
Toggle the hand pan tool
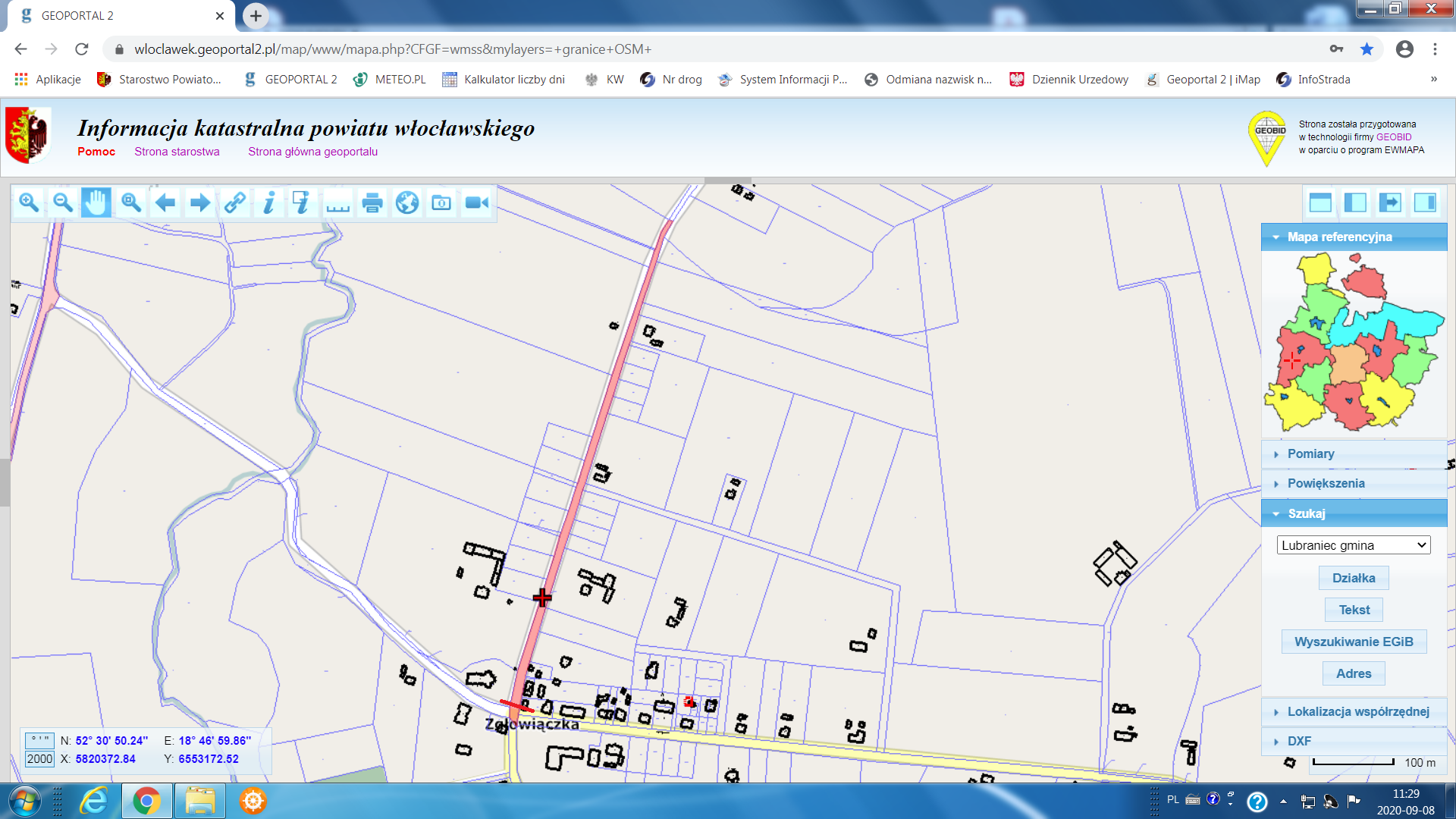pos(96,202)
